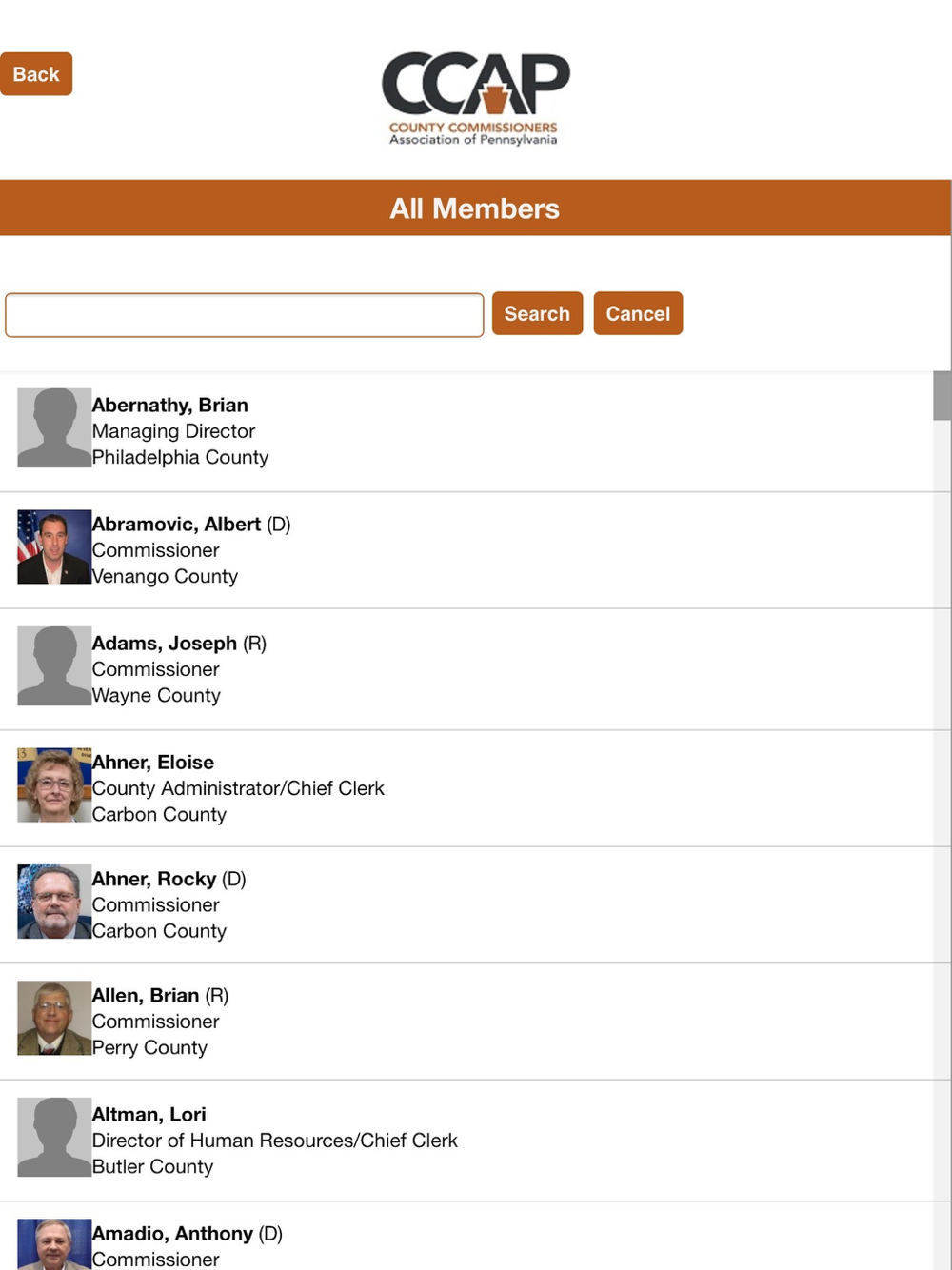Open Anthony Amadio's profile photo
The height and width of the screenshot is (1270, 952).
click(54, 1244)
